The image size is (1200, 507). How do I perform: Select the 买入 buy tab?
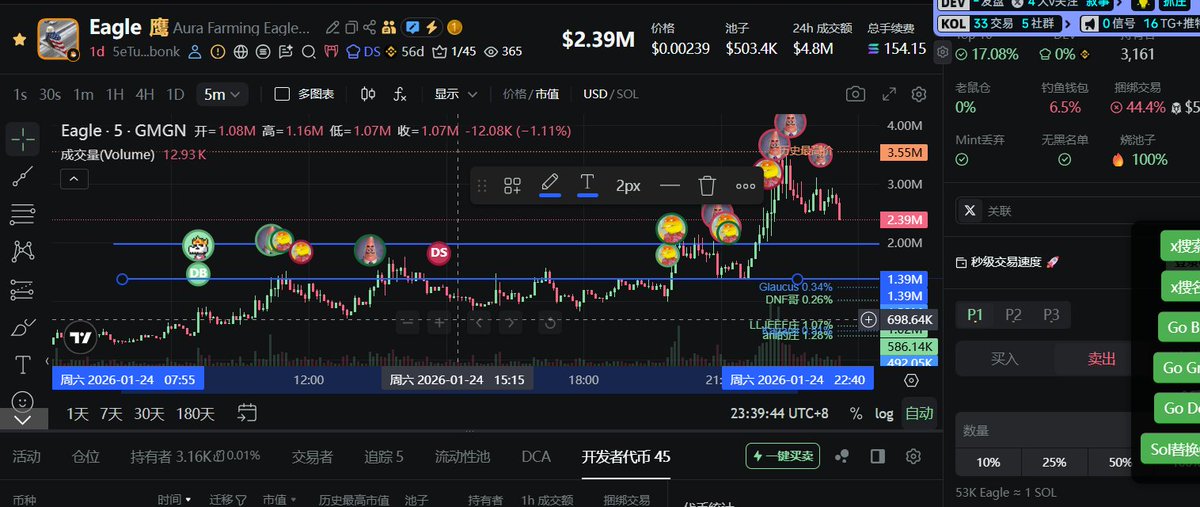click(1005, 359)
